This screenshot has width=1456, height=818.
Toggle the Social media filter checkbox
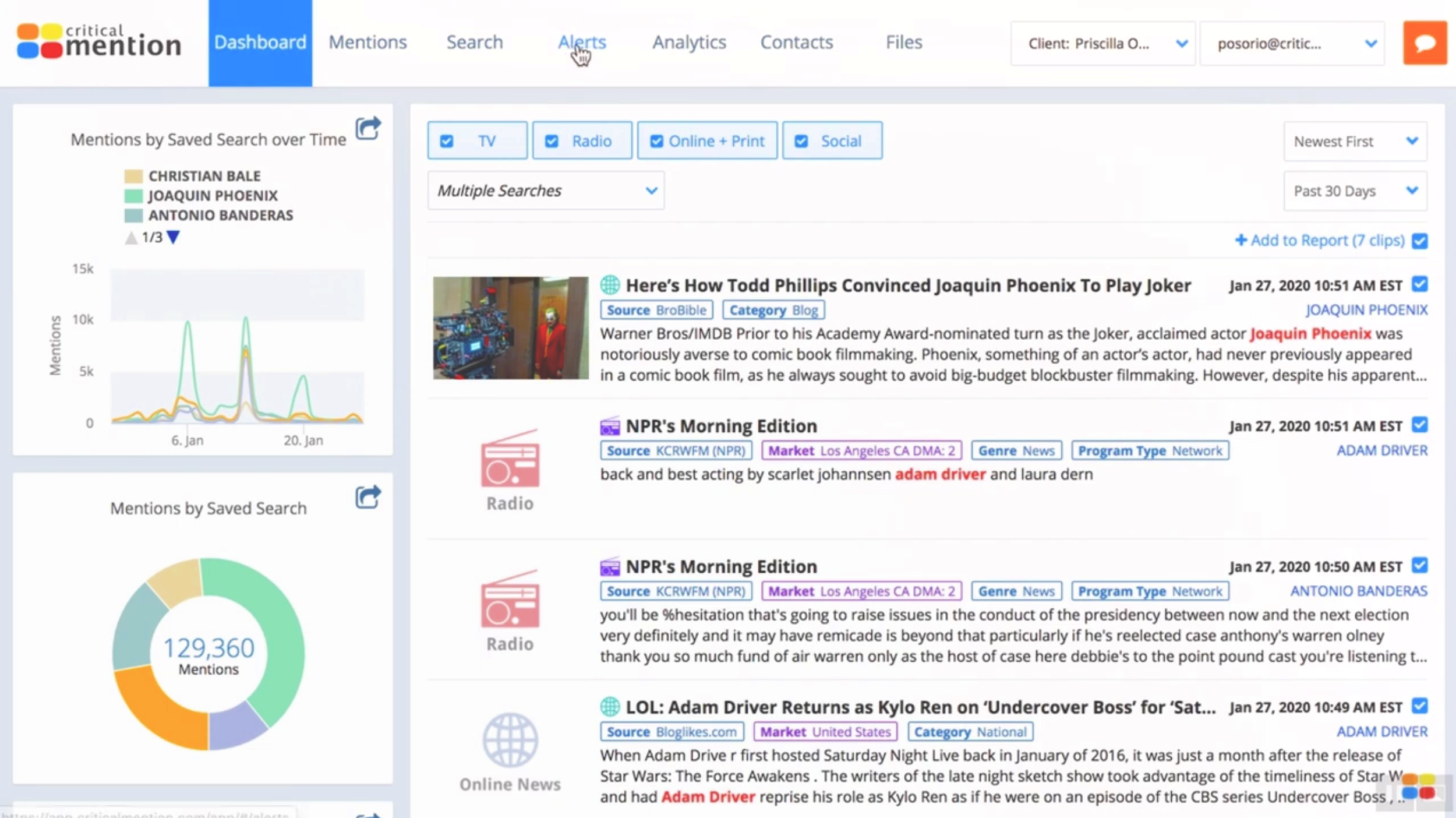tap(801, 141)
